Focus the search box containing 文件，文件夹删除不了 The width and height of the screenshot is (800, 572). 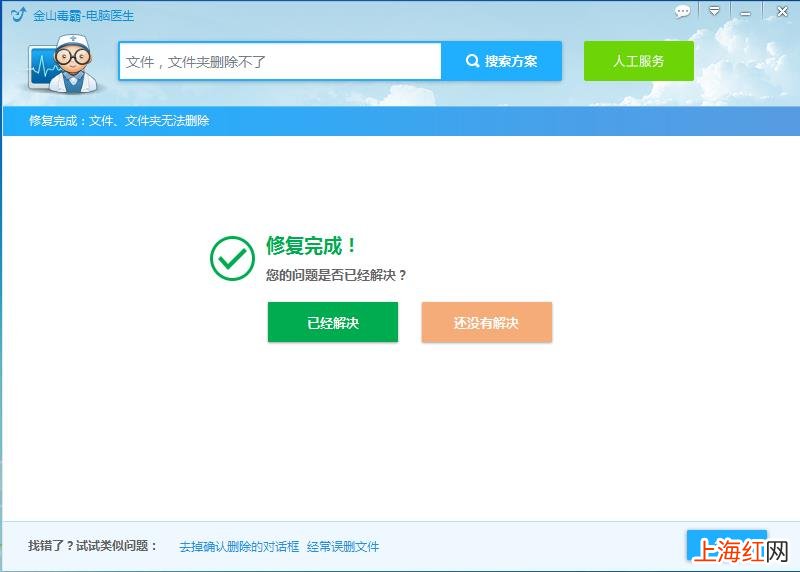[280, 61]
